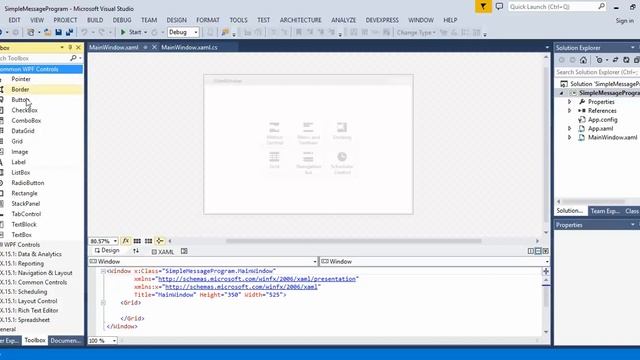
Task: Click the notifications filter flag icon
Action: 483,7
